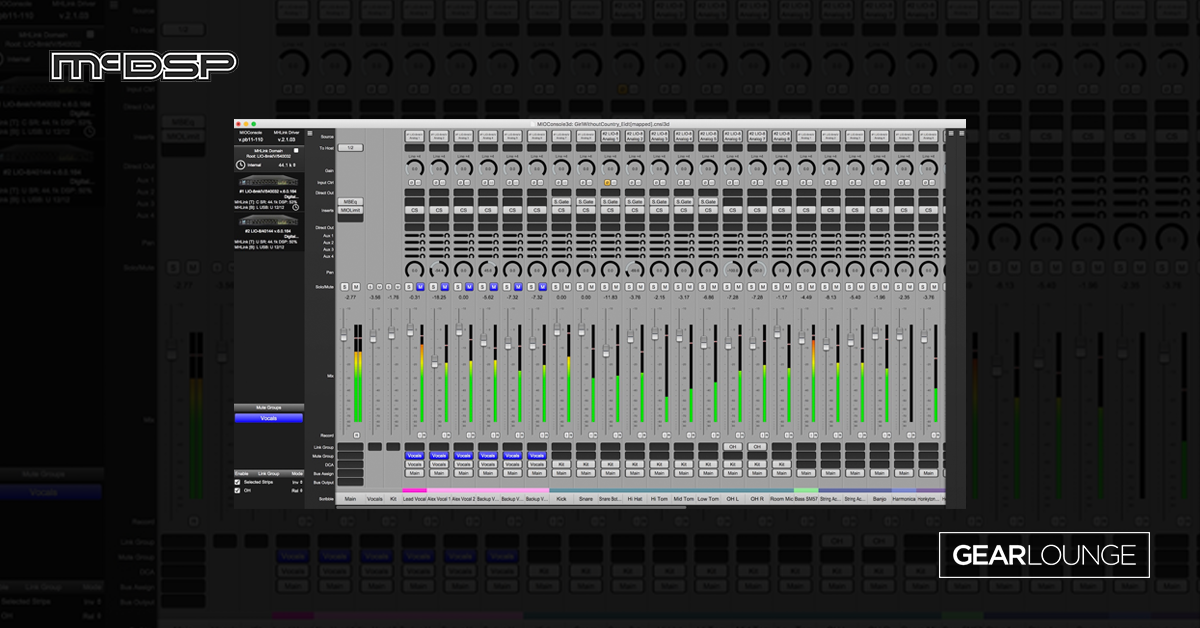The width and height of the screenshot is (1200, 628).
Task: Open Mute Group Vocals selector on Lead Vocal
Action: (x=414, y=455)
